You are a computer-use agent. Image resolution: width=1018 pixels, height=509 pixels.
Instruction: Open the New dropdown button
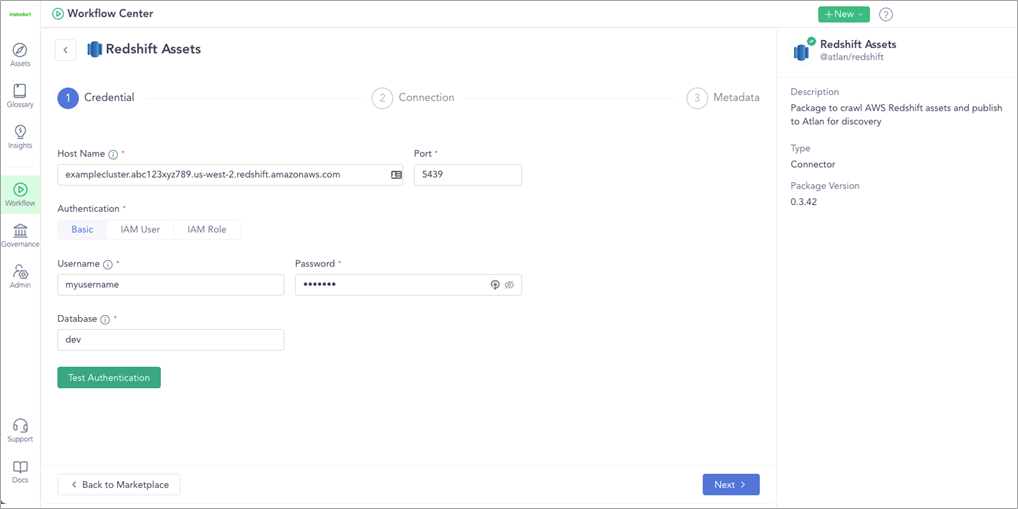pos(843,14)
